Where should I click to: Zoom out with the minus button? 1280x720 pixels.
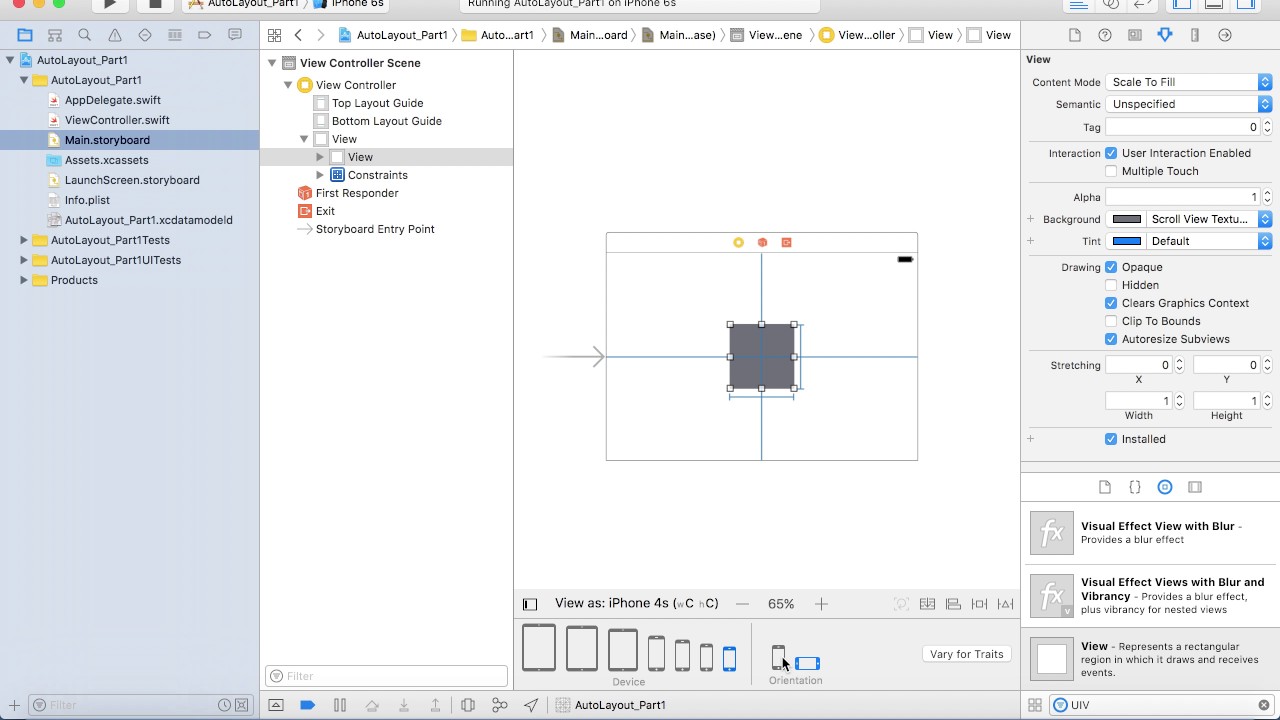(742, 604)
